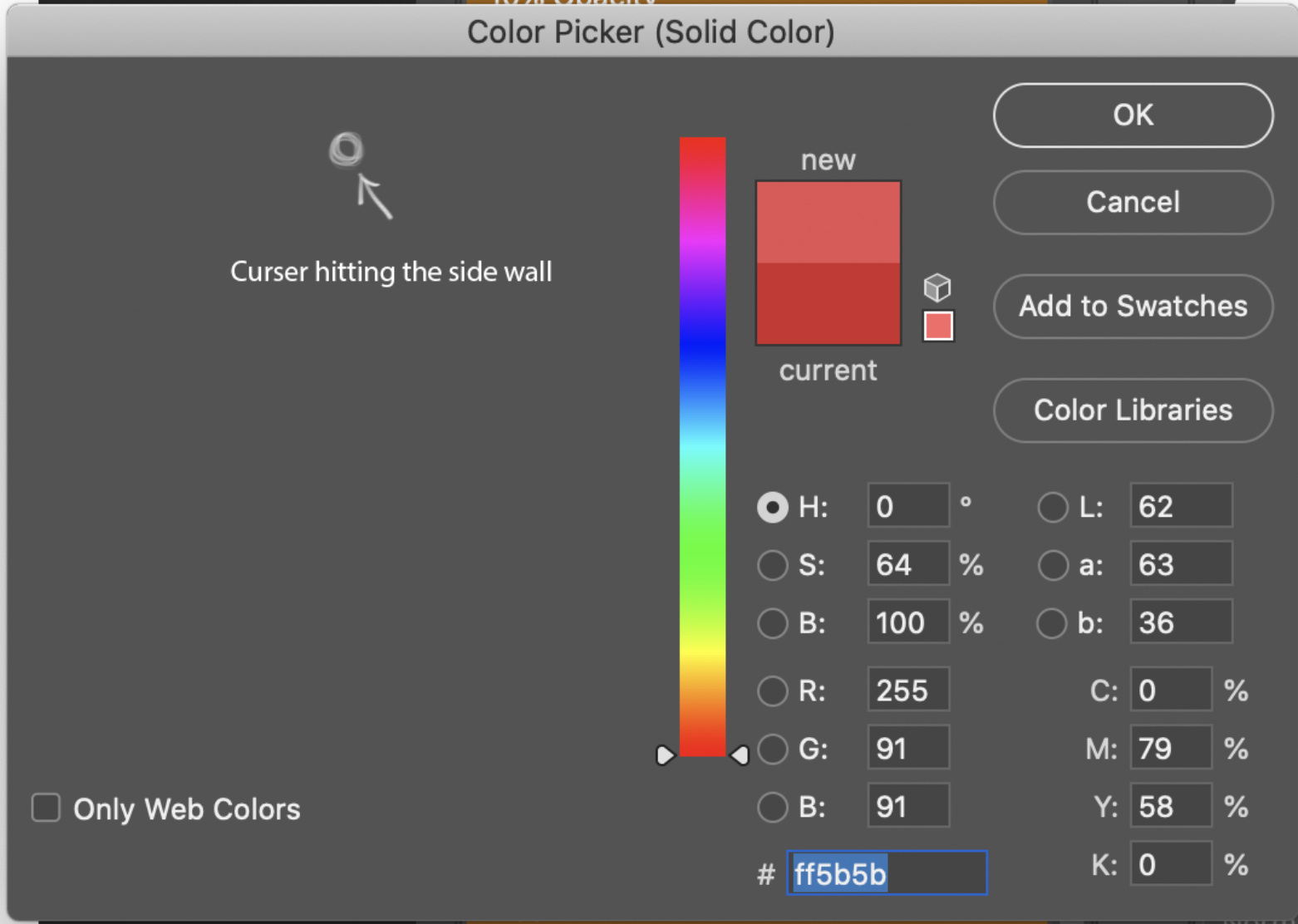Confirm the color by clicking OK
1298x924 pixels.
[x=1132, y=116]
